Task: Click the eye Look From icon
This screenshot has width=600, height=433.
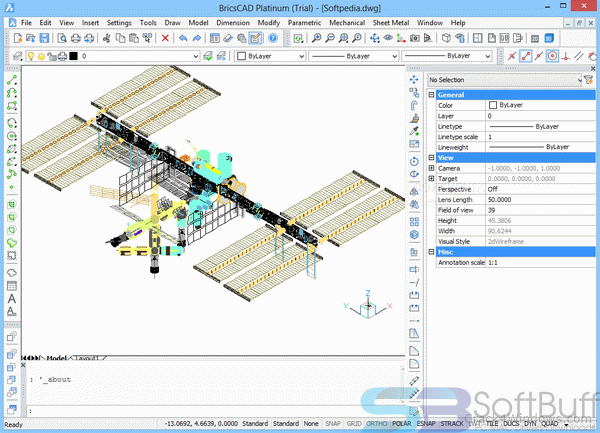Action: 388,38
